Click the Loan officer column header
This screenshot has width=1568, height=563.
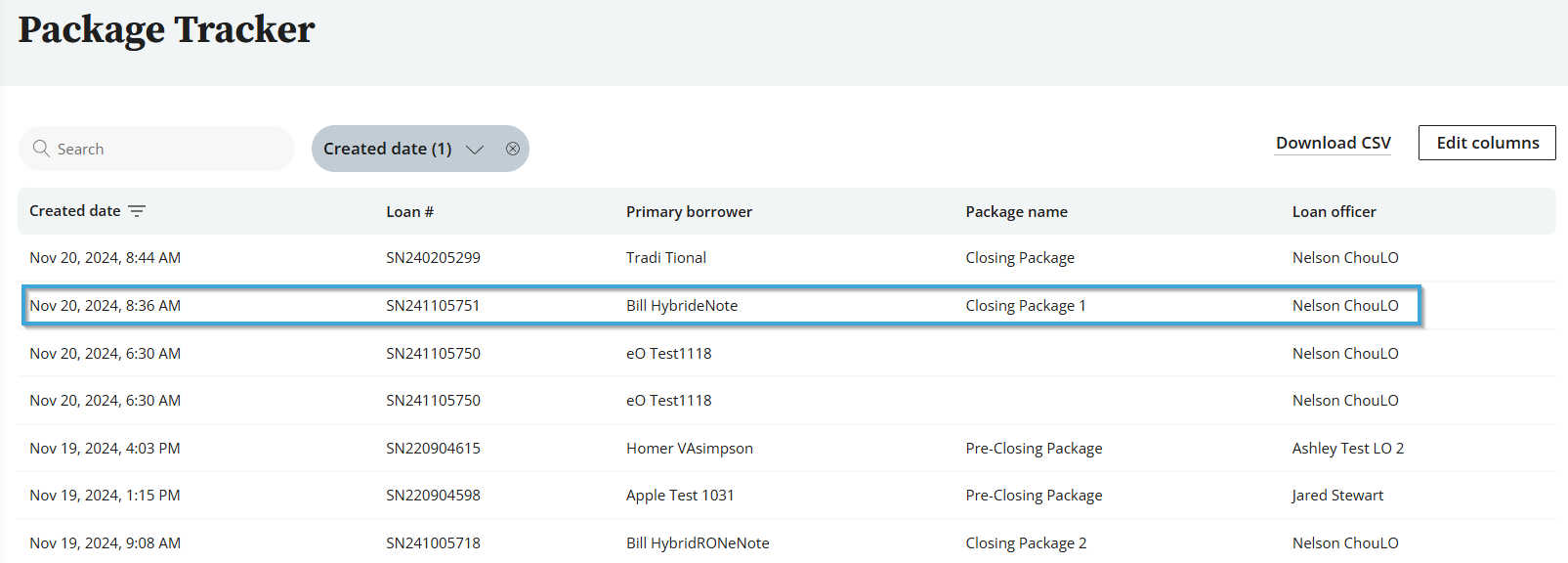click(x=1334, y=211)
